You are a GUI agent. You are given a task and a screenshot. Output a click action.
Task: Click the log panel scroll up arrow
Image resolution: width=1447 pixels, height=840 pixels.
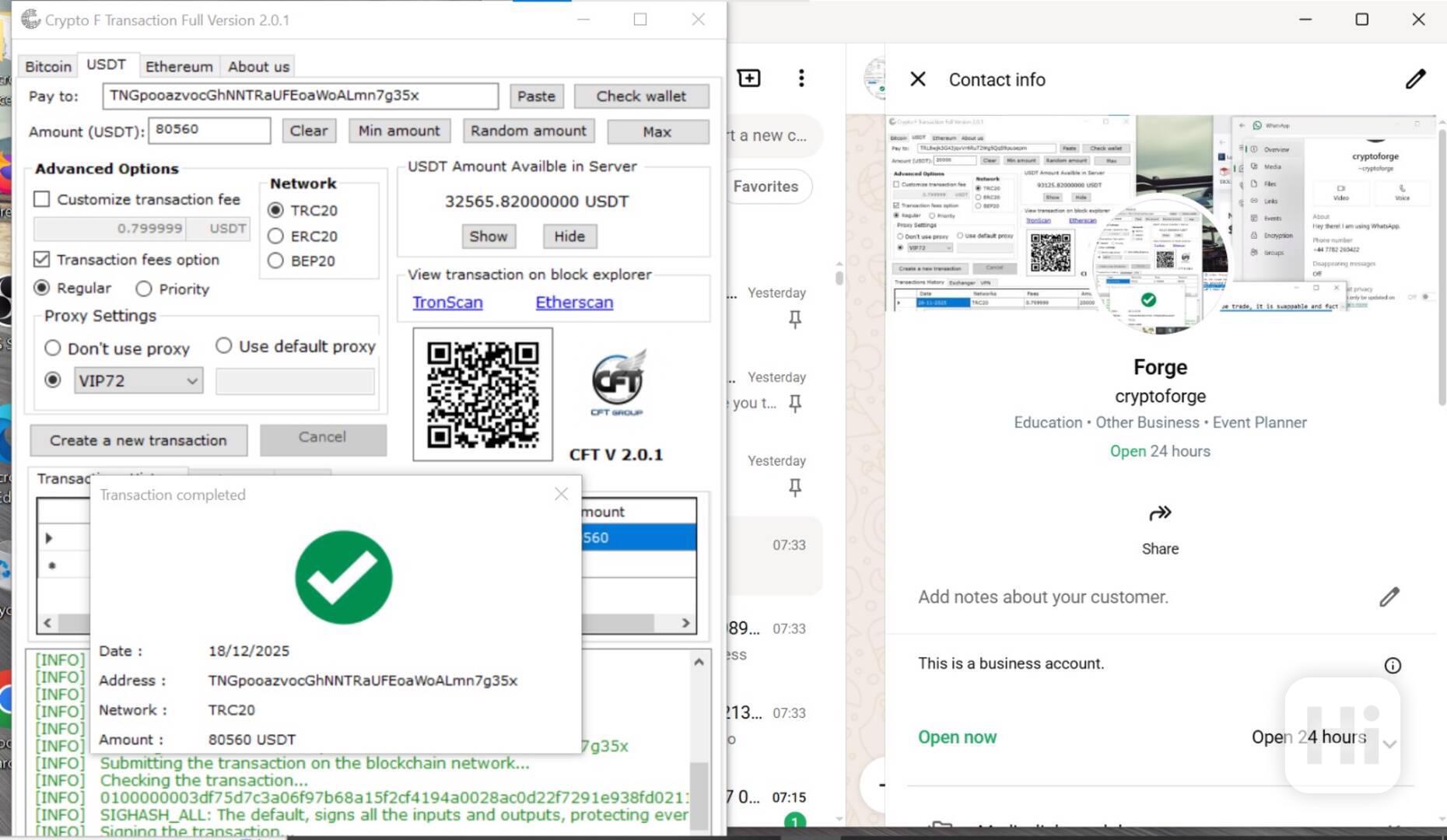[699, 662]
